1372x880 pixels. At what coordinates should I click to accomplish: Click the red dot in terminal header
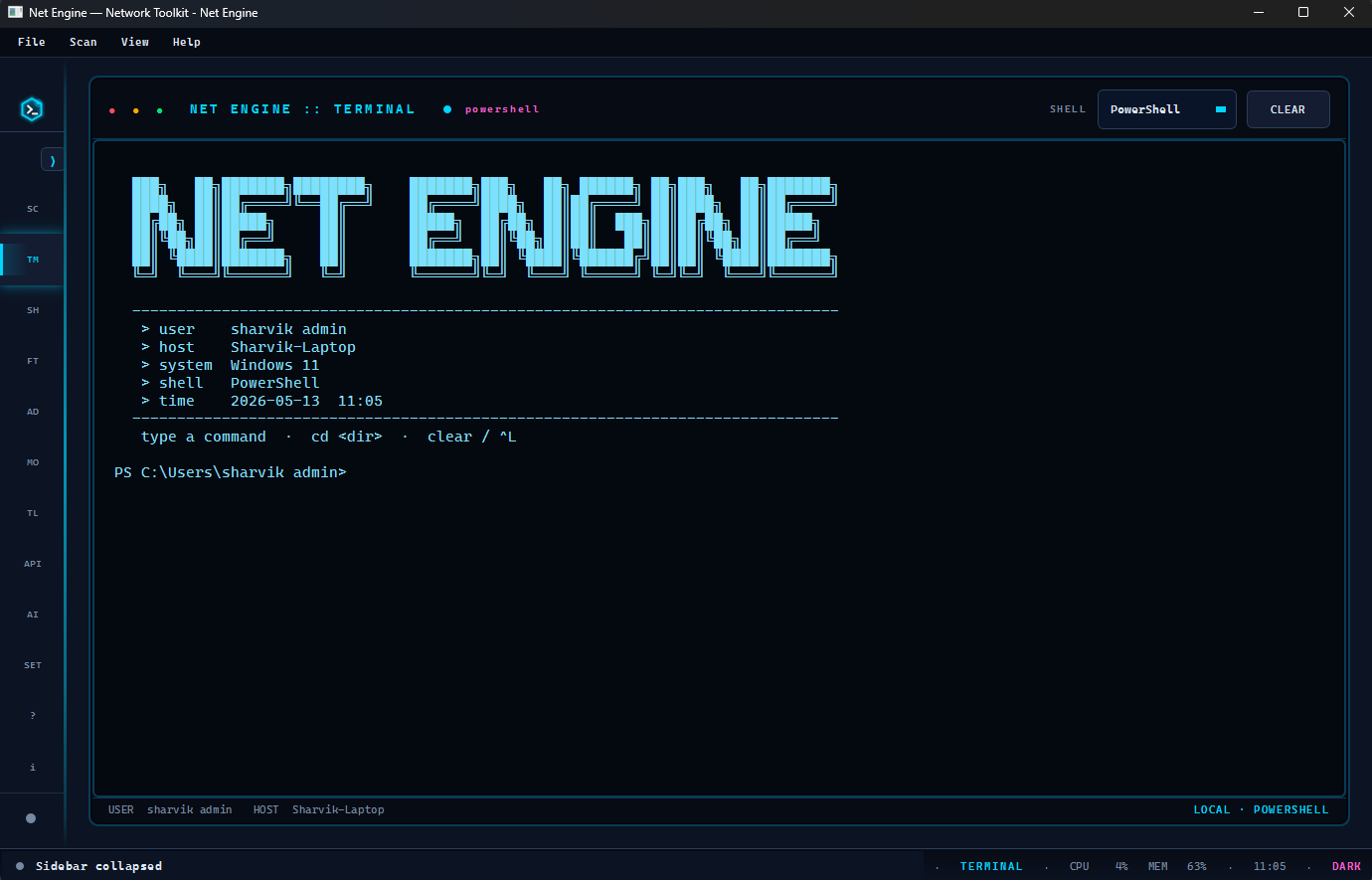[112, 110]
